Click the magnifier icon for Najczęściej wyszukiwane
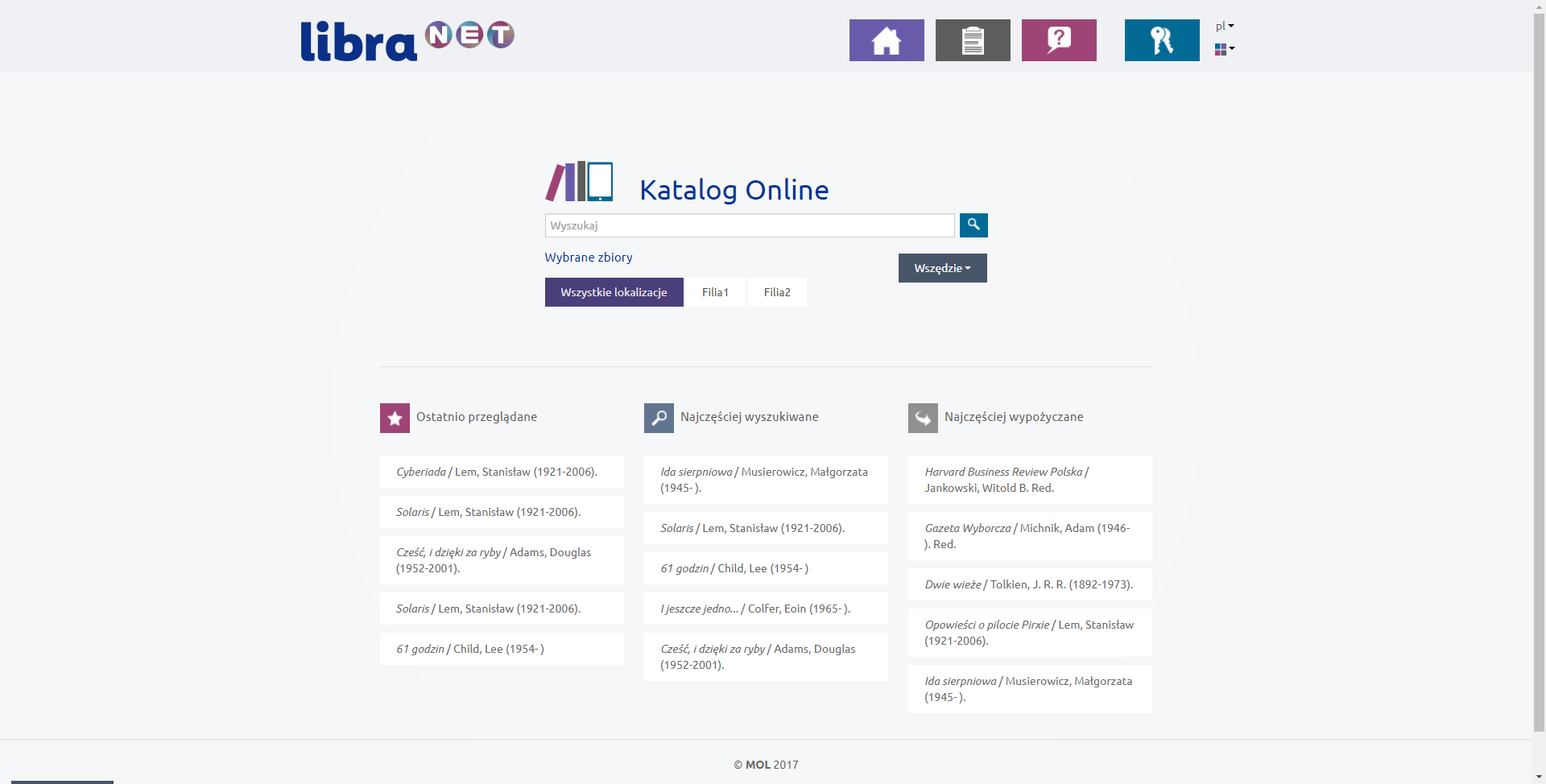 click(x=659, y=418)
